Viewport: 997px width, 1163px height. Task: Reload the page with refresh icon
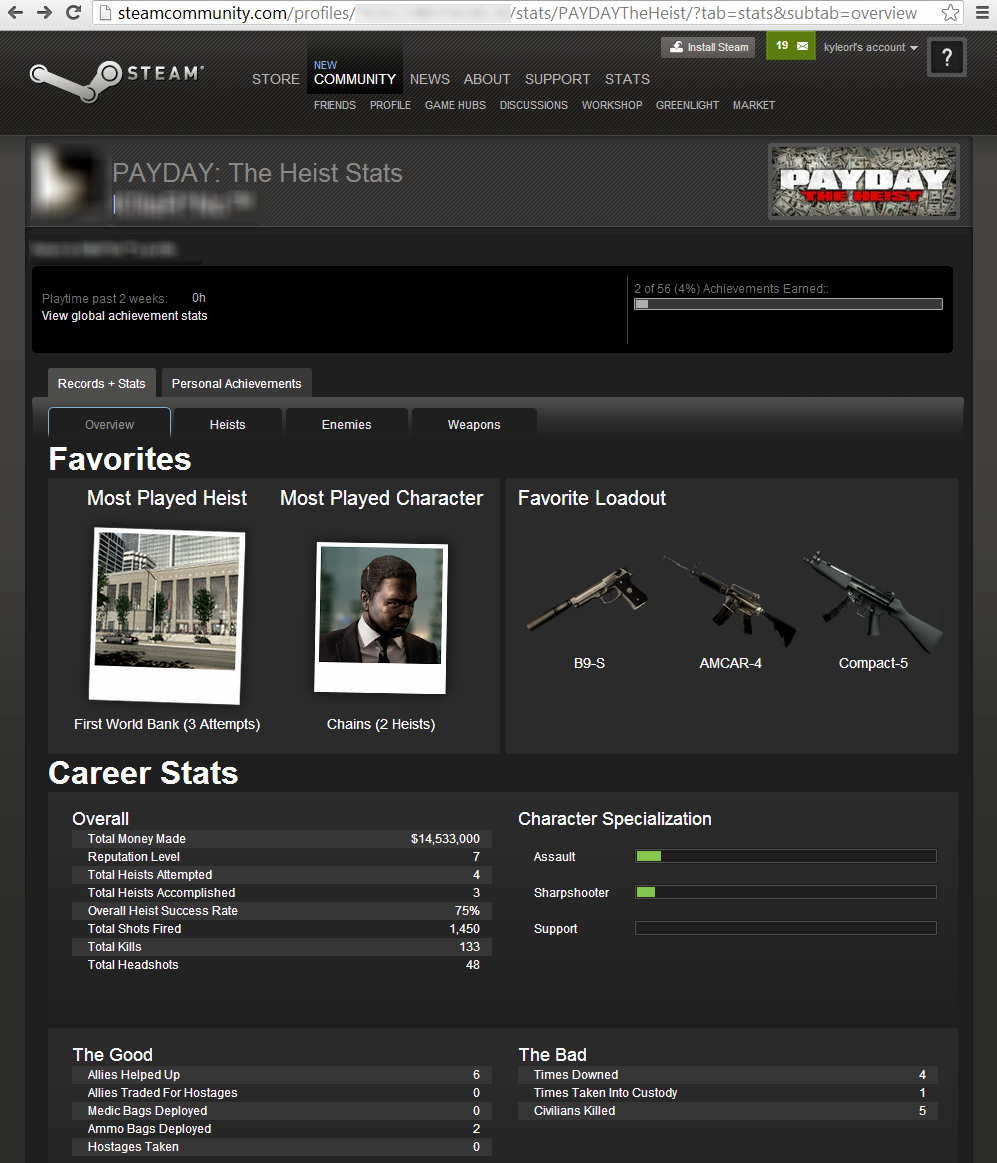73,13
